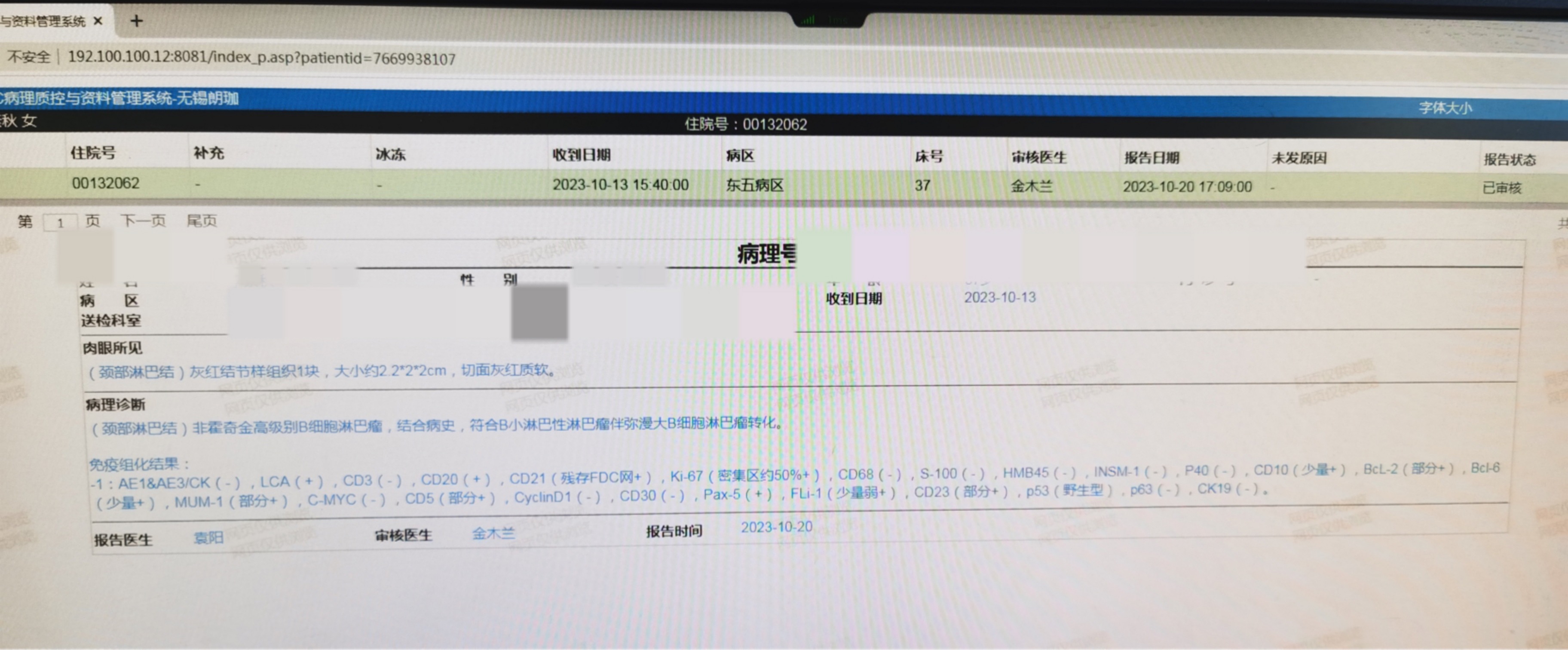Click 金木兰 beside the lower 审核医生 label
1568x650 pixels.
(493, 533)
